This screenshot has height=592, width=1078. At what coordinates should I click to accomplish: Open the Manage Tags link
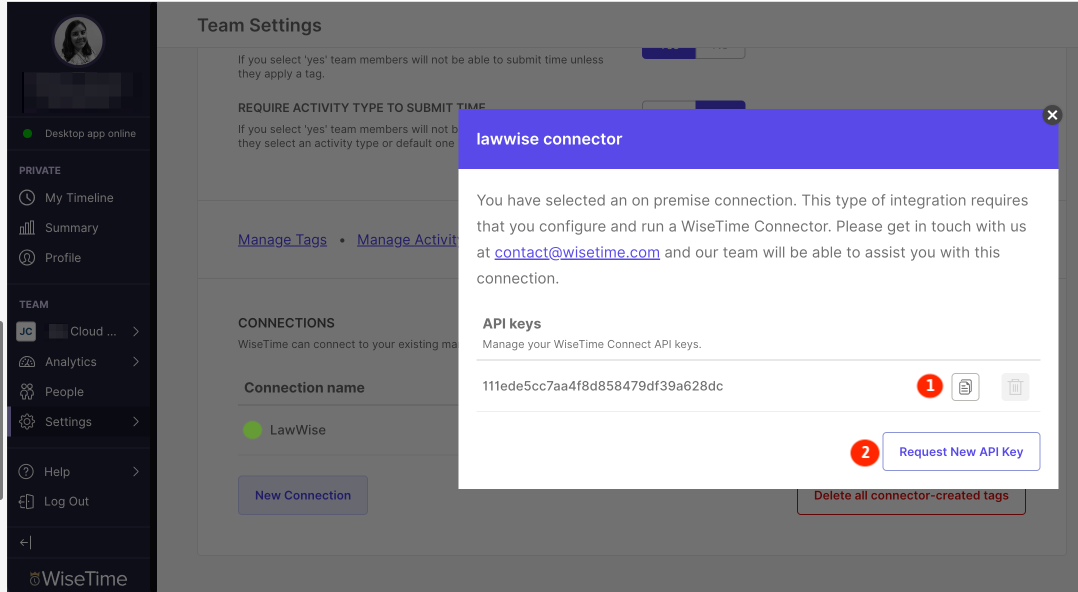pyautogui.click(x=282, y=240)
